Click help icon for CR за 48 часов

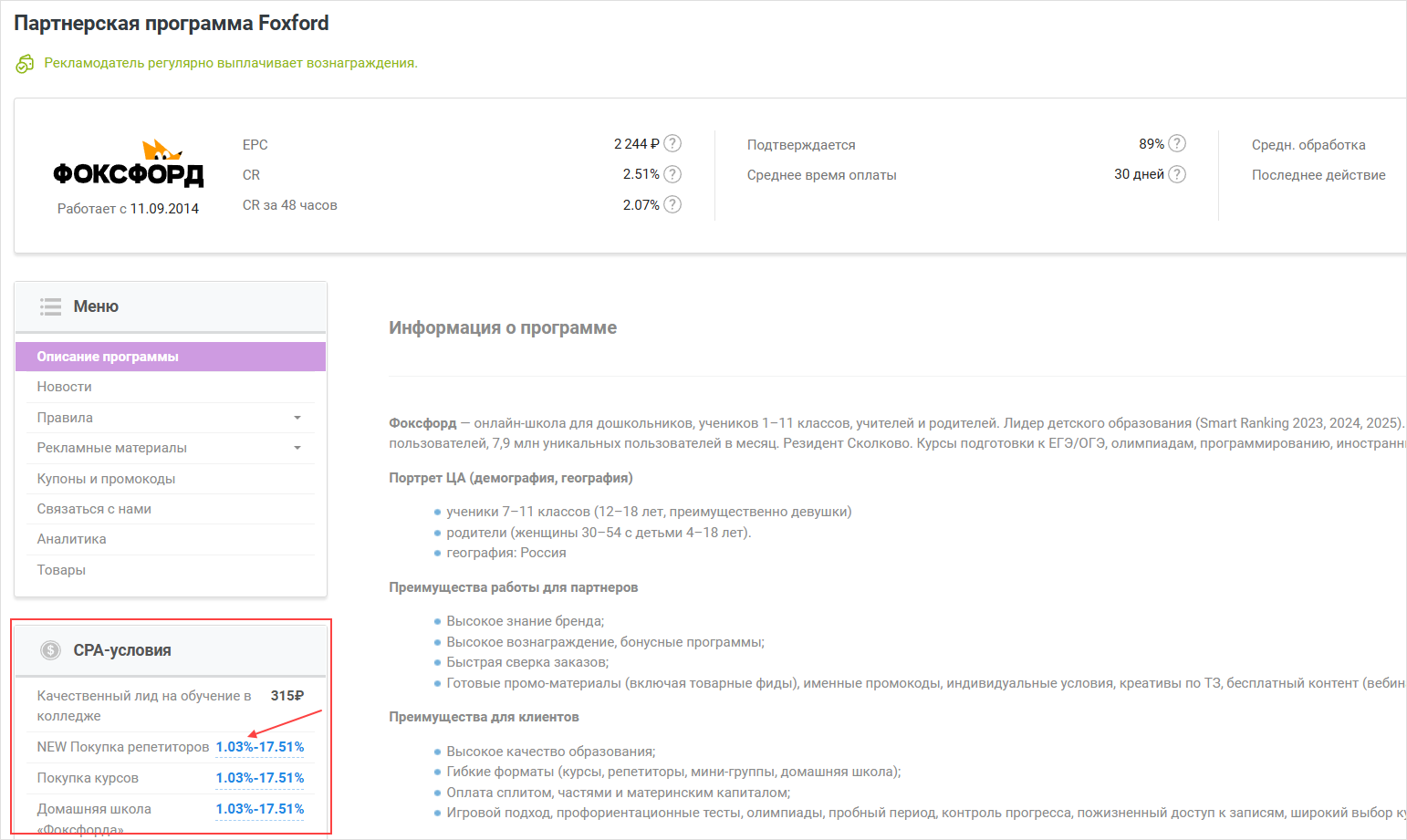(x=672, y=204)
